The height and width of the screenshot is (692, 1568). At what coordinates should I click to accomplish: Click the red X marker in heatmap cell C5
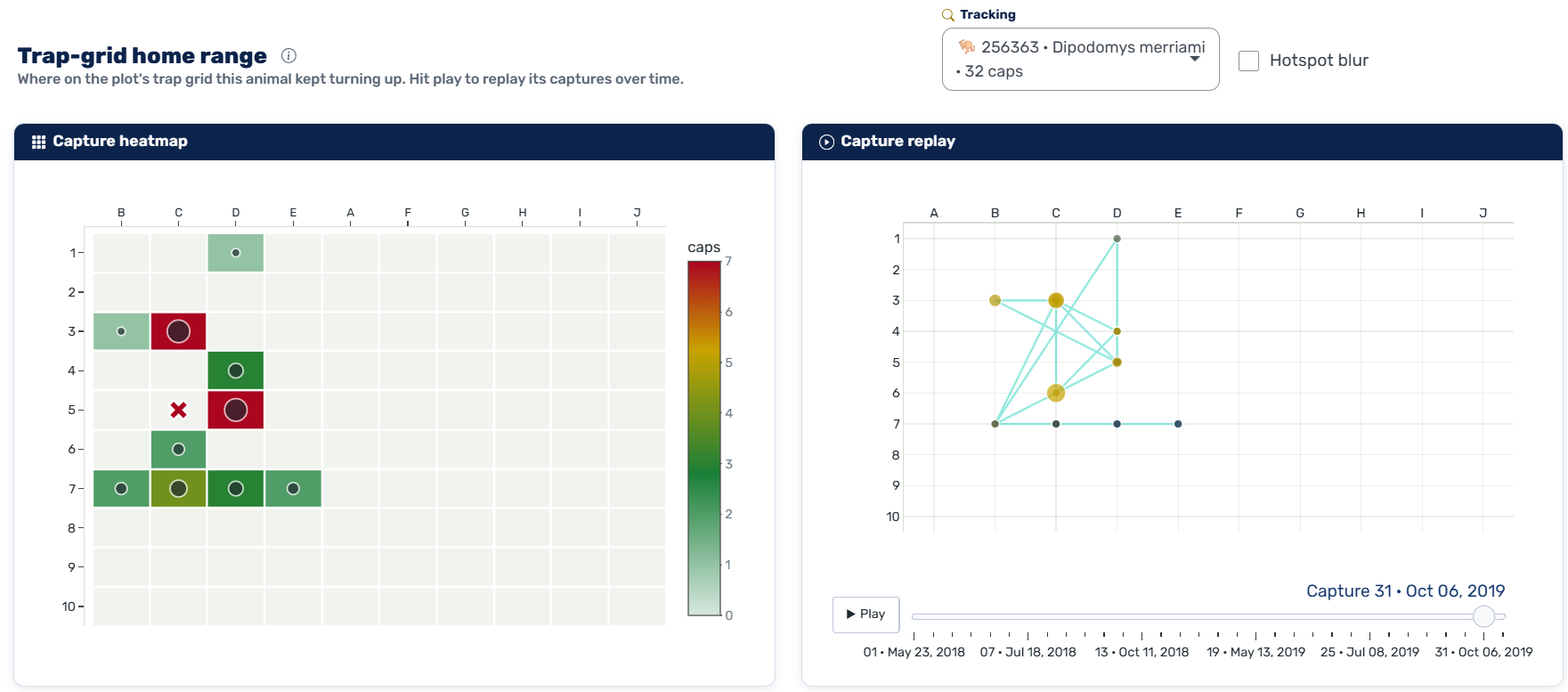pos(178,410)
